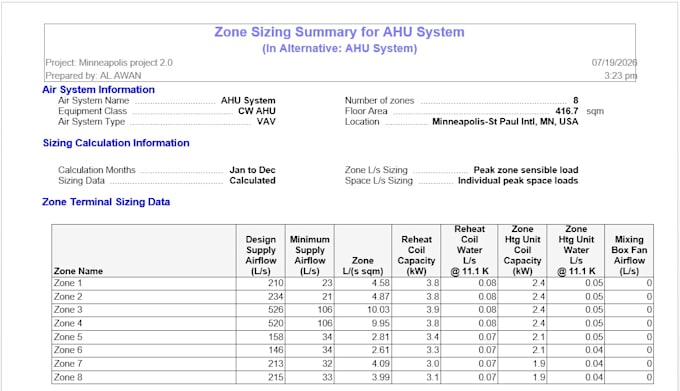The height and width of the screenshot is (391, 680).
Task: Click Zone 3 reheat coil capacity '3.9'
Action: [x=432, y=310]
